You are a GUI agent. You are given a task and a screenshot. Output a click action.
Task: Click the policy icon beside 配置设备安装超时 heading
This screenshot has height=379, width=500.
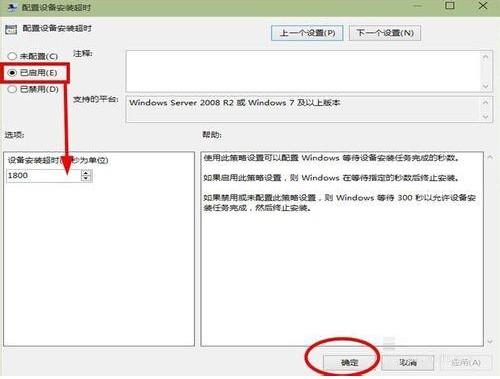pyautogui.click(x=11, y=29)
